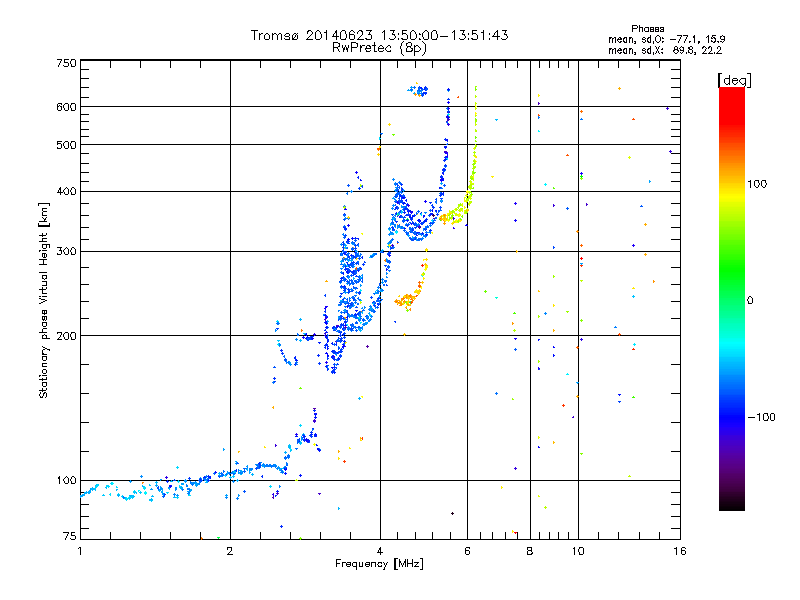This screenshot has height=600, width=800.
Task: Click the plot title 'Tromsø 20140623 13:50:00-13:51:43'
Action: click(379, 35)
